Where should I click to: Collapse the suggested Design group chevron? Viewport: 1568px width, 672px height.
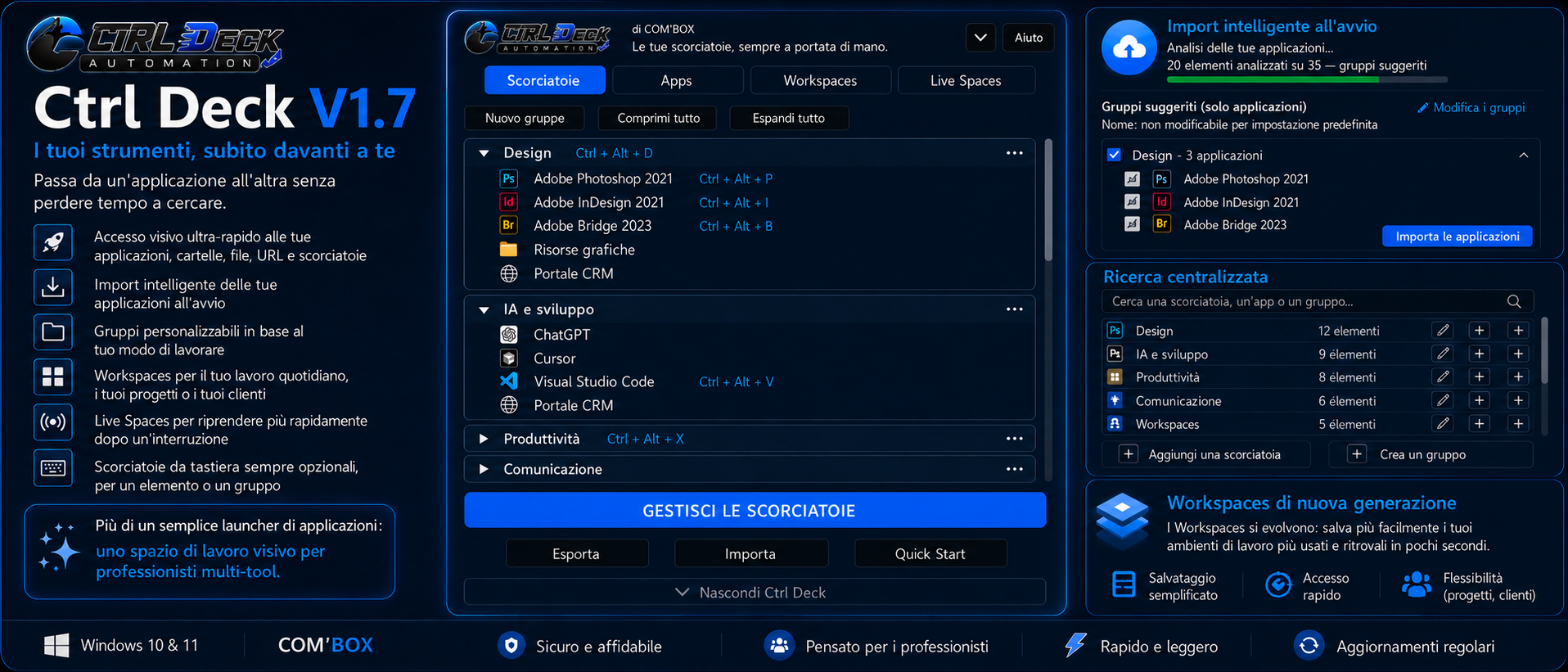click(x=1524, y=155)
